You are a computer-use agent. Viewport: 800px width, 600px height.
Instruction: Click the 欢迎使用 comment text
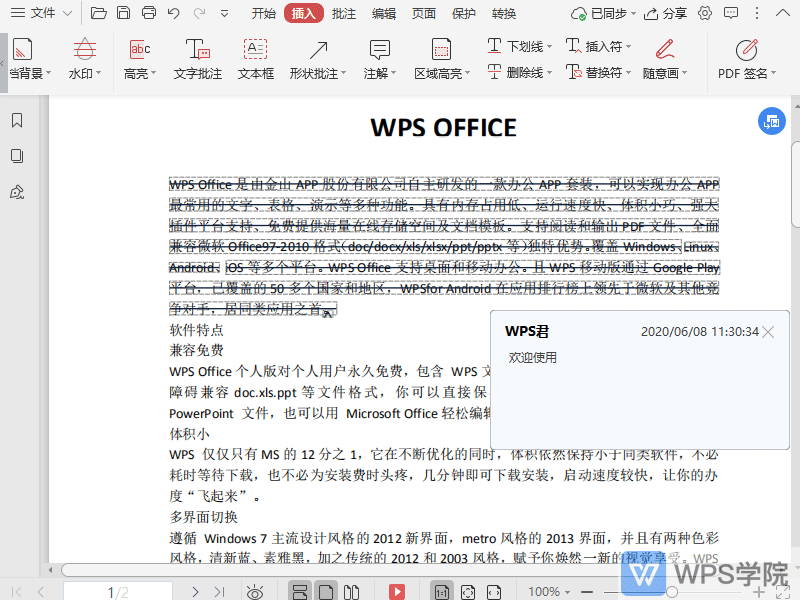pos(533,358)
